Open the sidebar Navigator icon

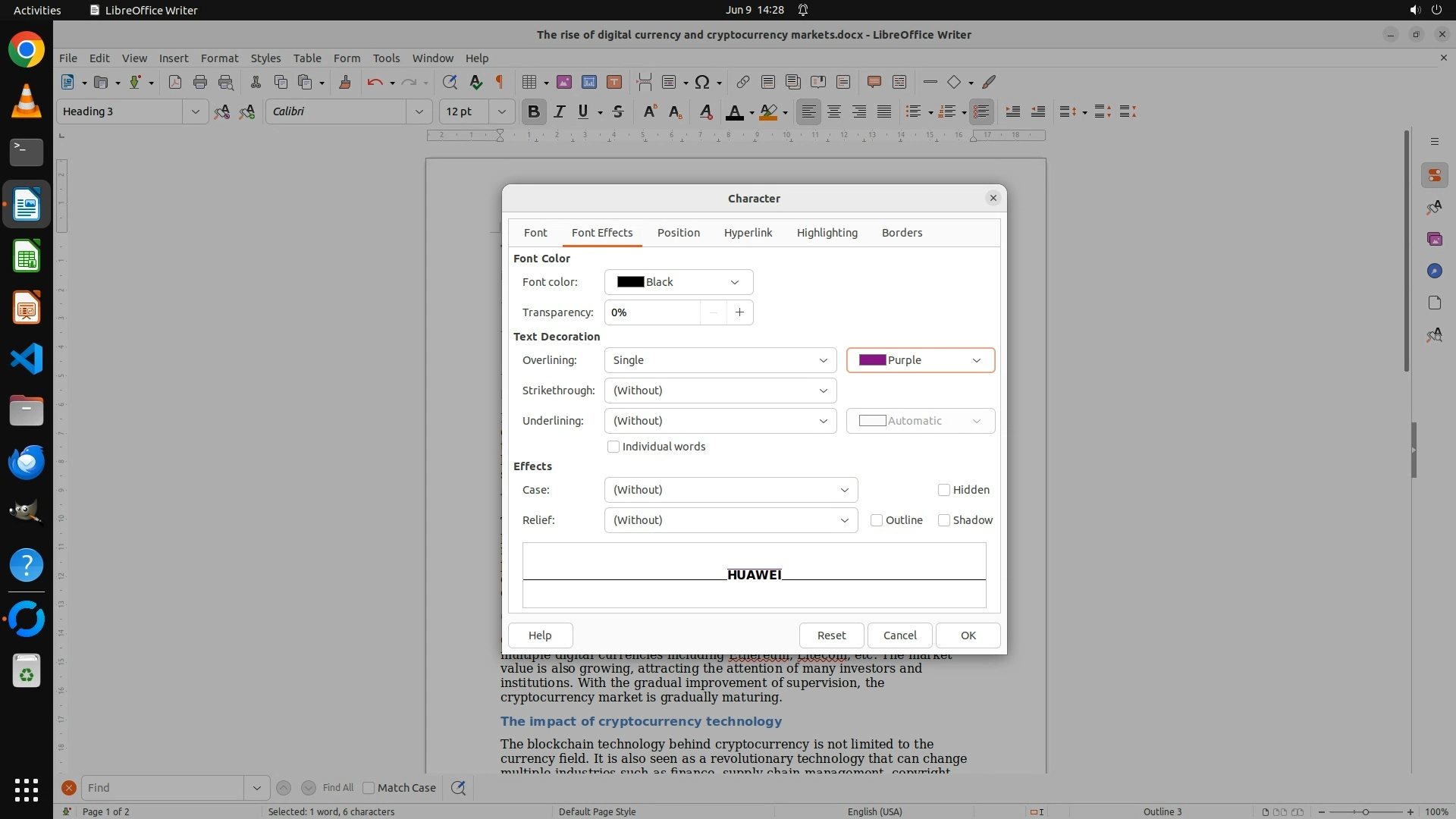pos(1434,271)
